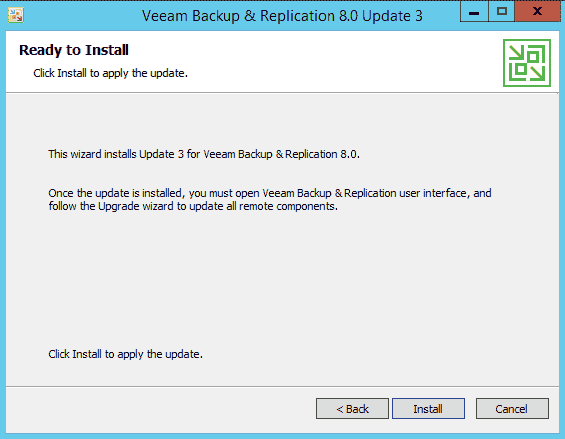Click the 'follow the Upgrade wizard' line
Viewport: 565px width, 439px height.
point(193,206)
